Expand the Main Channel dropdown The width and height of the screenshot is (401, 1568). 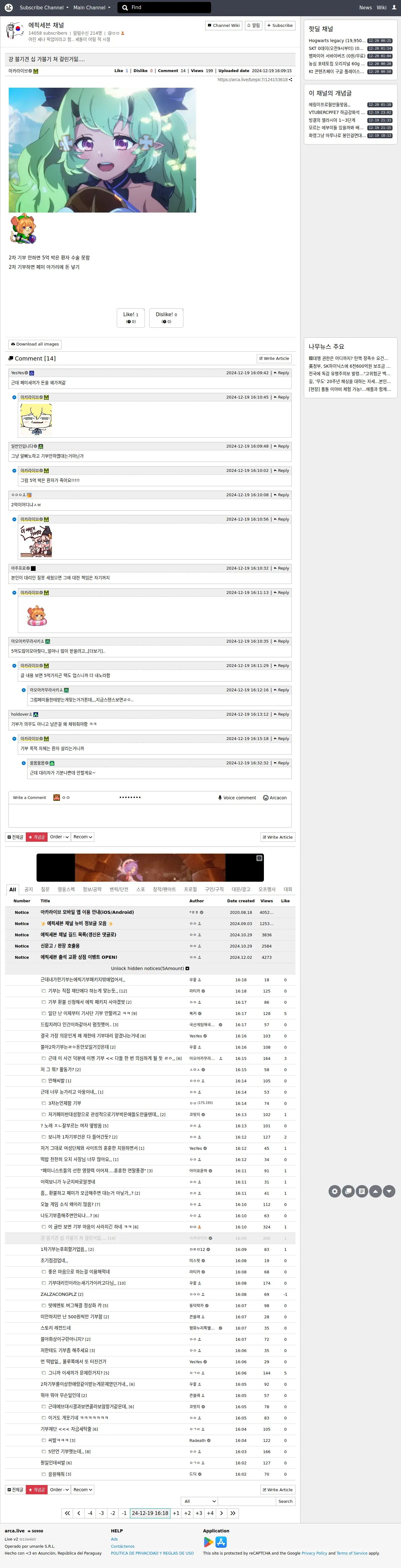[92, 7]
